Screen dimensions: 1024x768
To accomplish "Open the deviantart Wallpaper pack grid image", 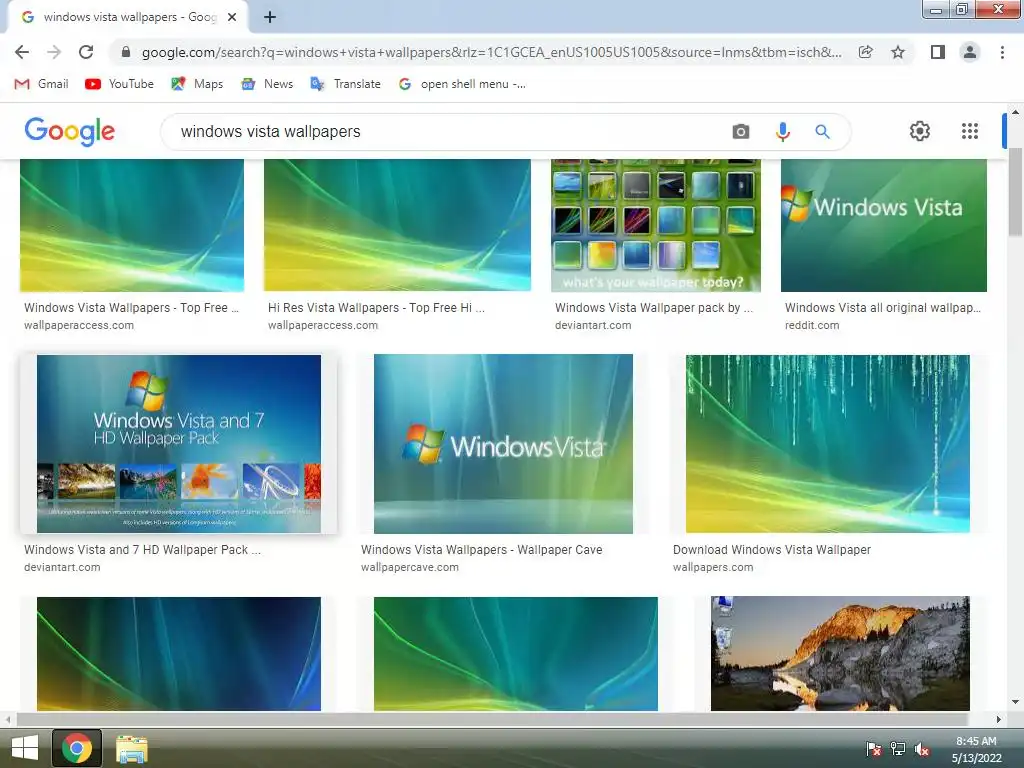I will pyautogui.click(x=656, y=225).
